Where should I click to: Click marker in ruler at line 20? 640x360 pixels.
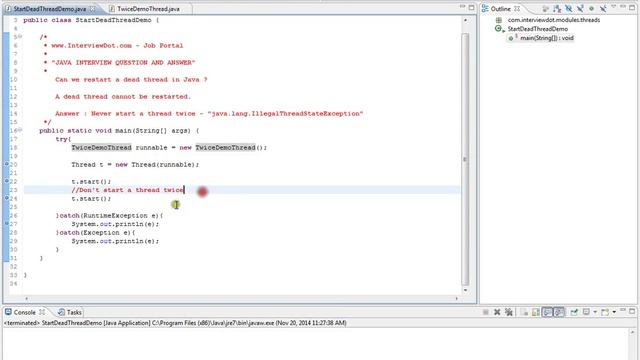[7, 164]
